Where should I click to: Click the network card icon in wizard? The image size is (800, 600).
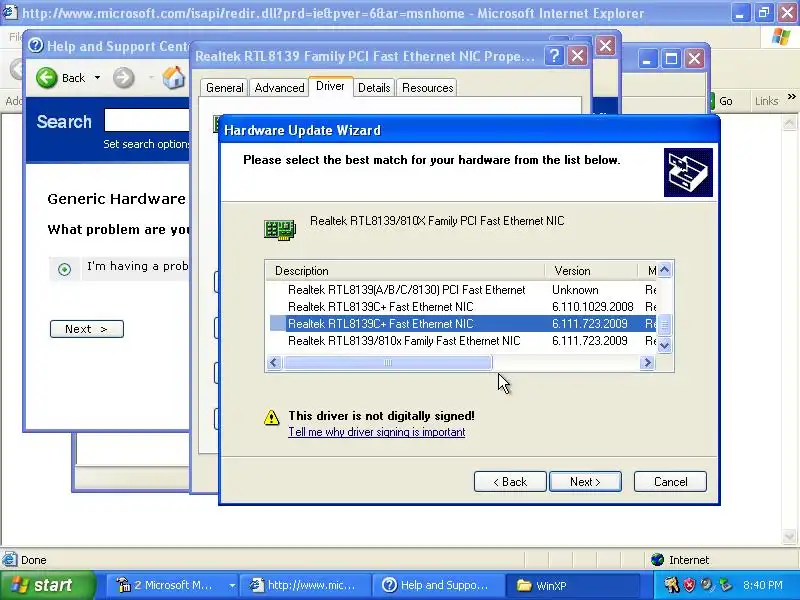pyautogui.click(x=280, y=230)
